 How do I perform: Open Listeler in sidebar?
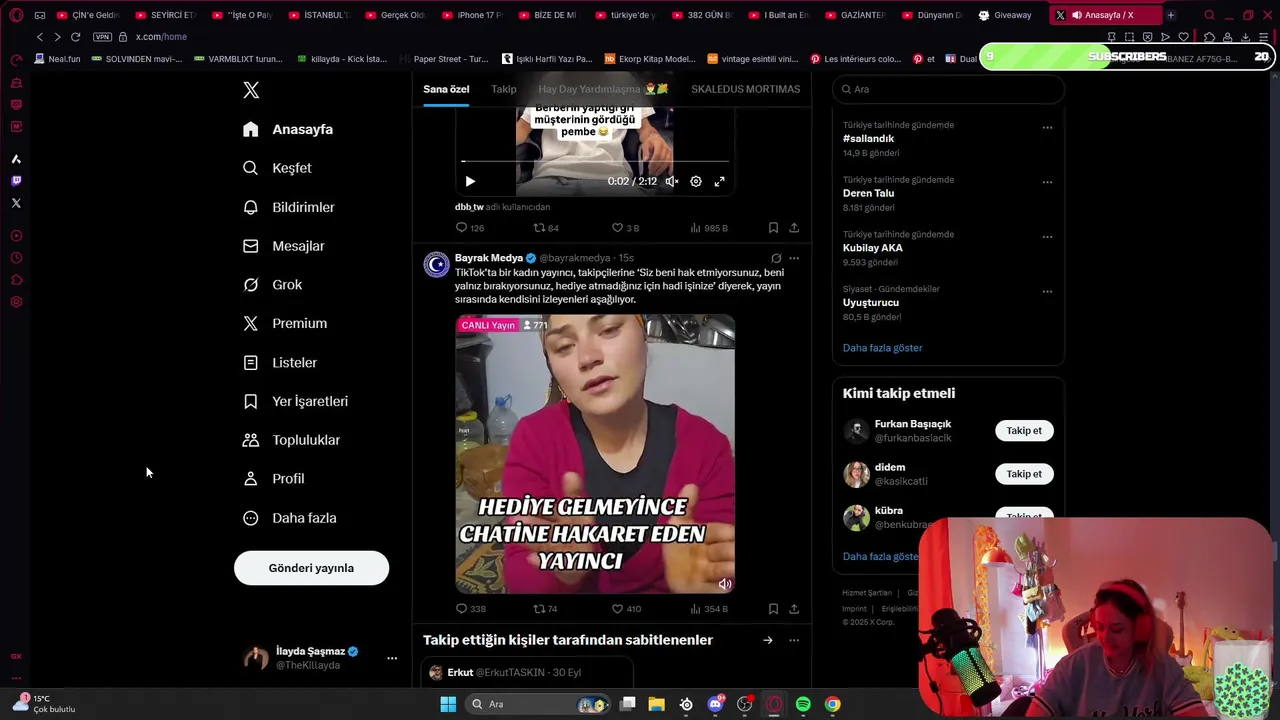pyautogui.click(x=280, y=363)
